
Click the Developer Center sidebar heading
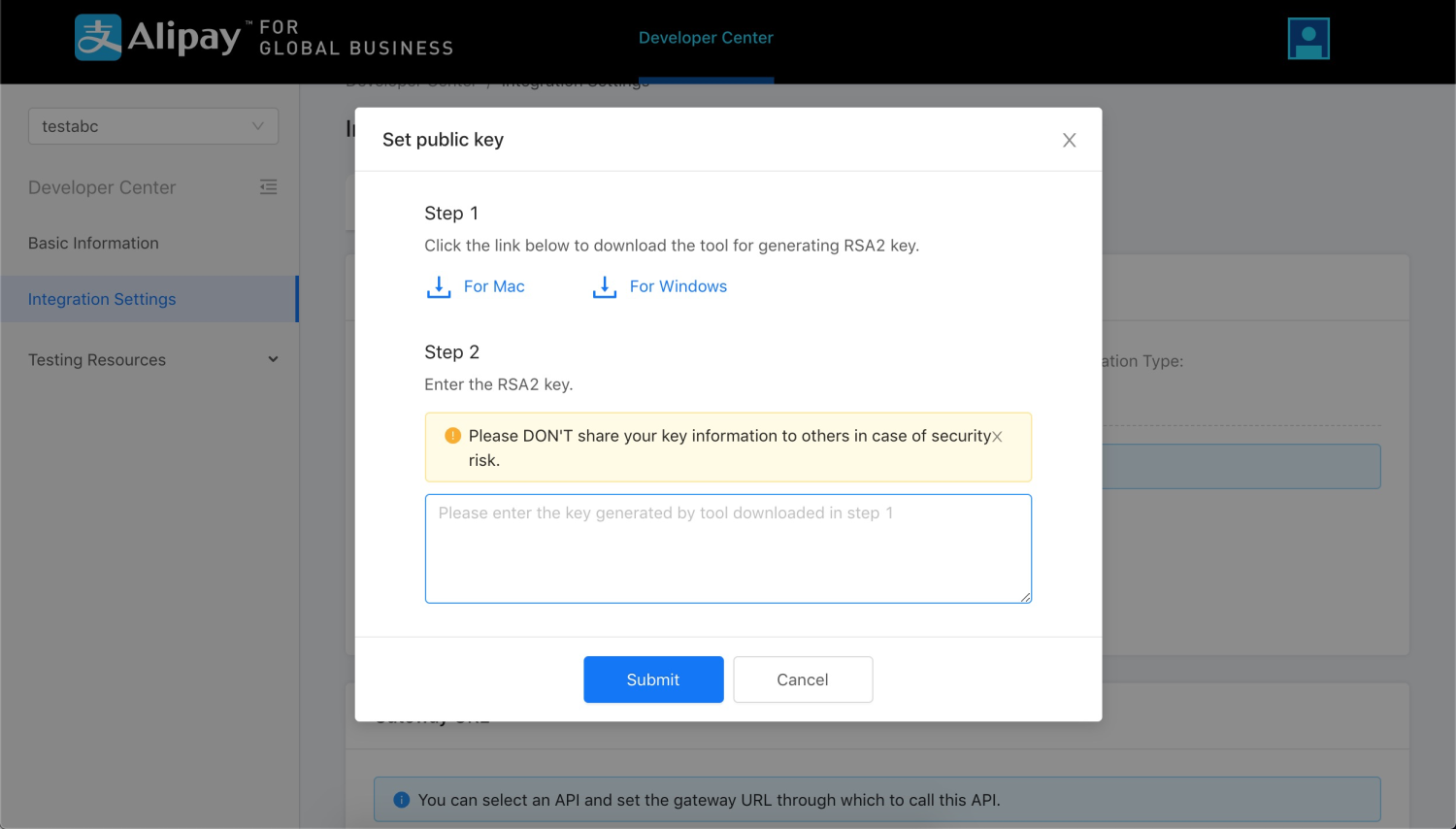click(102, 187)
